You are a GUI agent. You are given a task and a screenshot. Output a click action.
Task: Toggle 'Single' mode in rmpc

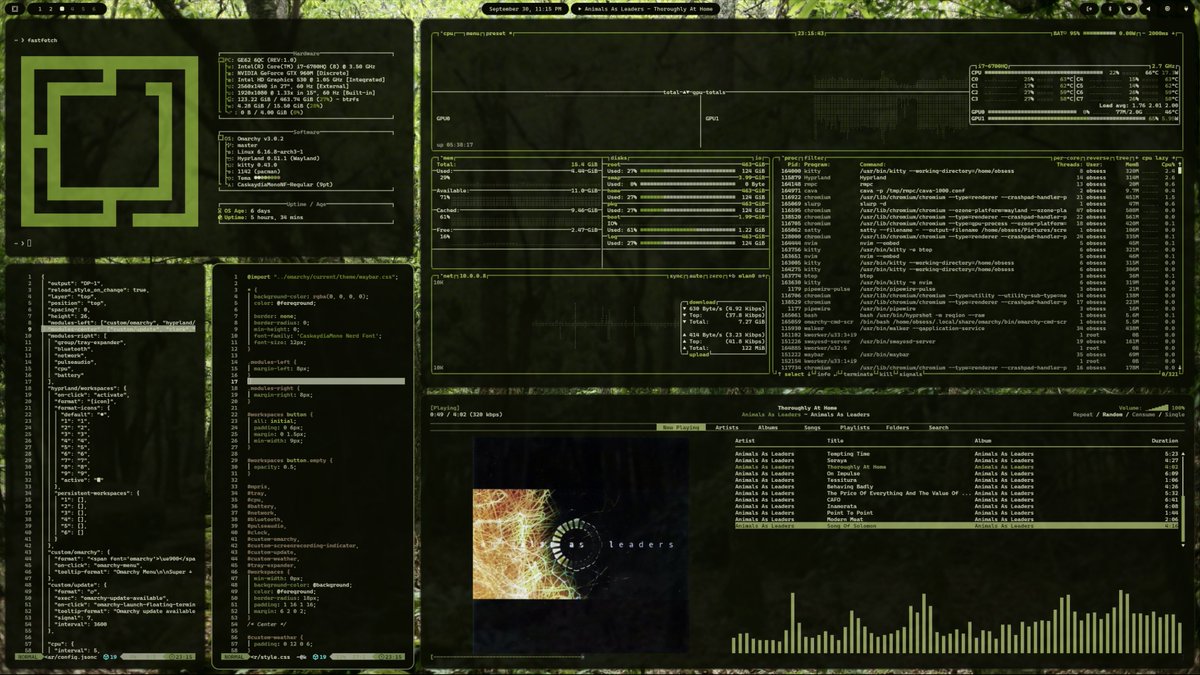point(1174,414)
